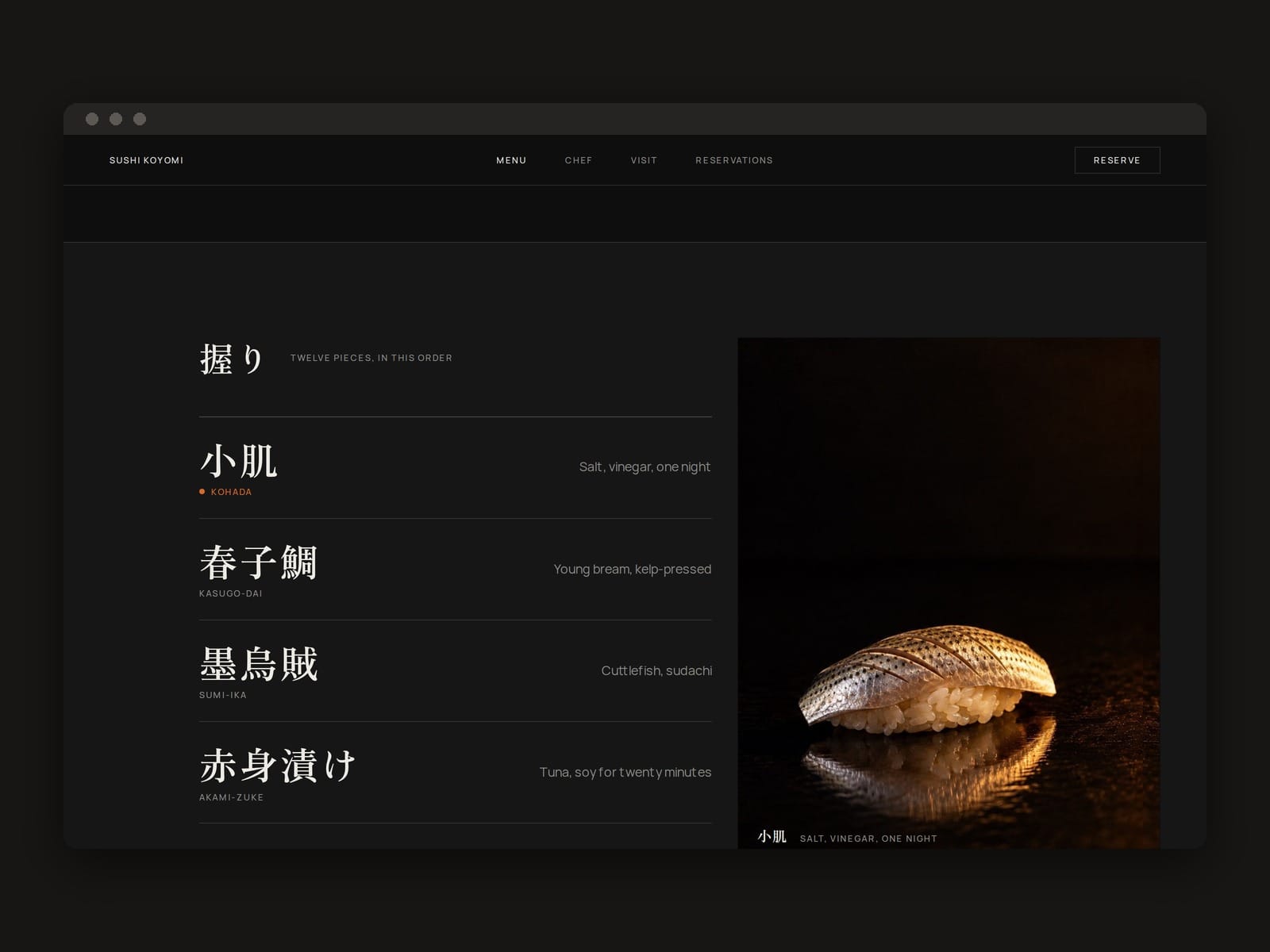
Task: Open the Menu navigation item
Action: coord(511,160)
